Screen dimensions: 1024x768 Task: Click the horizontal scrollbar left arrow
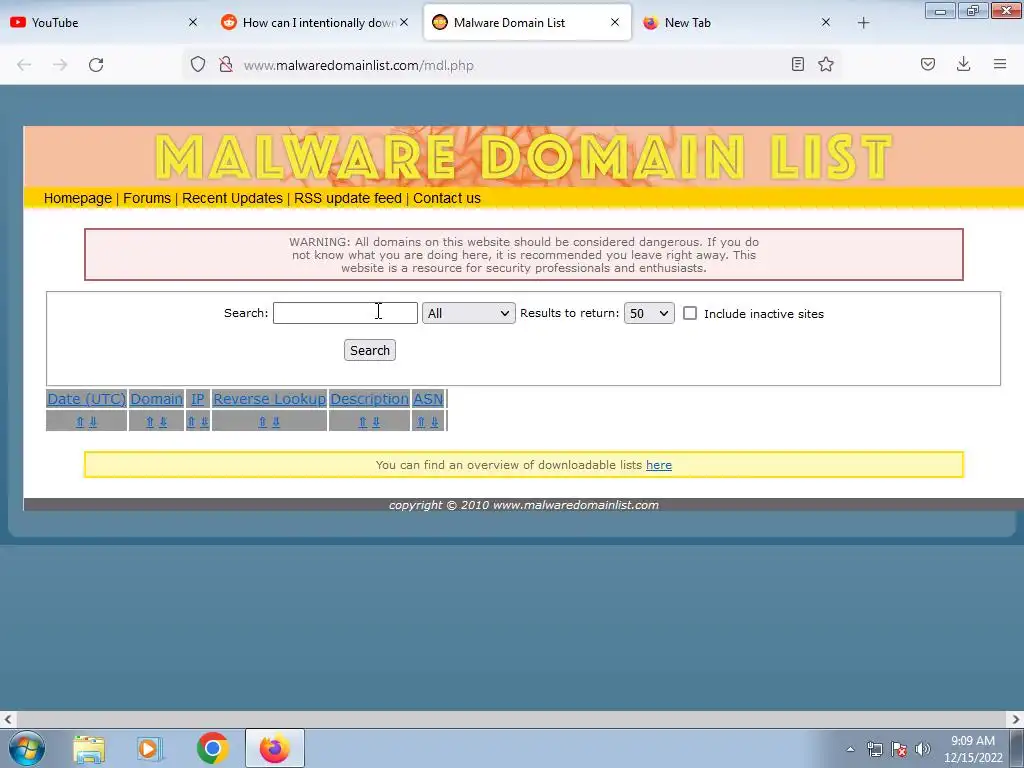[x=8, y=720]
